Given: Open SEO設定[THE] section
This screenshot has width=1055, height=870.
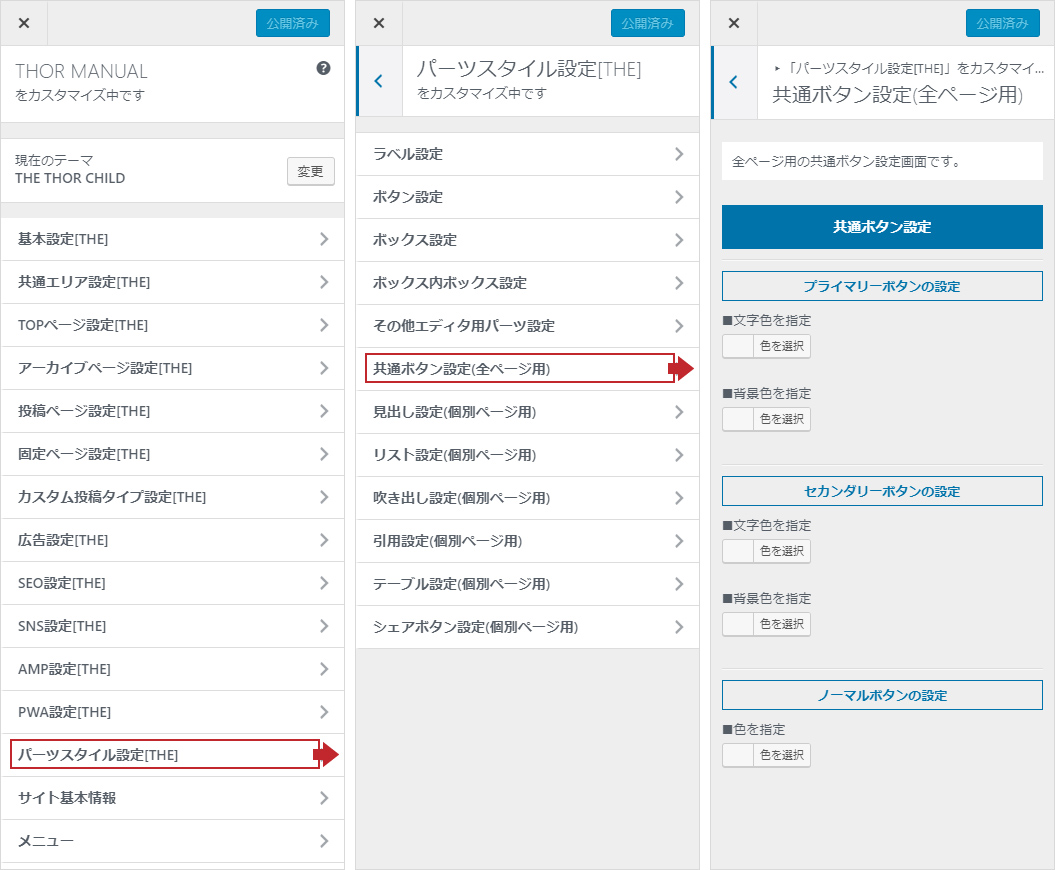Looking at the screenshot, I should tap(172, 583).
